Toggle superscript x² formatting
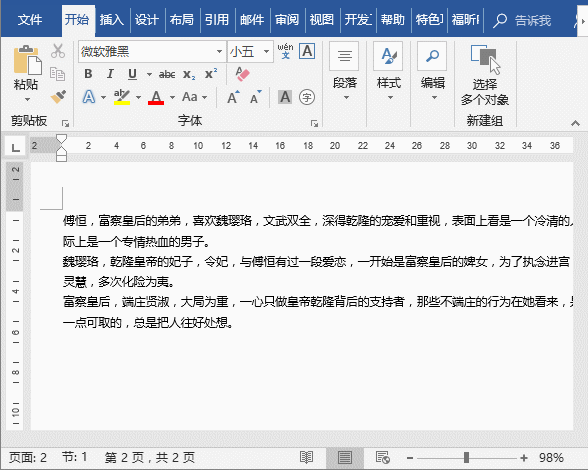 [211, 74]
